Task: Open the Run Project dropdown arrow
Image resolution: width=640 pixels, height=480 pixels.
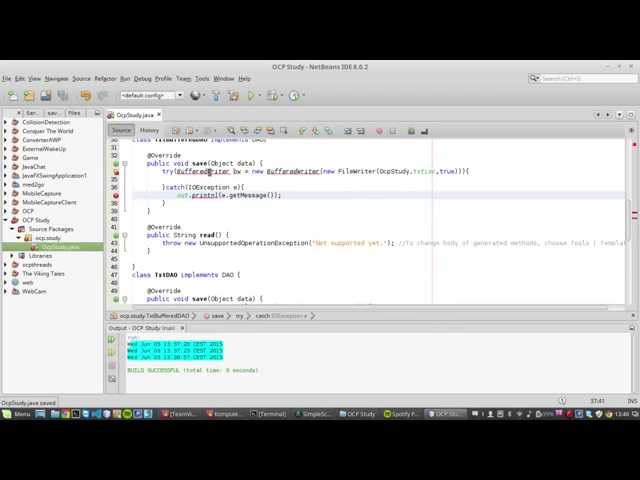Action: tap(259, 96)
